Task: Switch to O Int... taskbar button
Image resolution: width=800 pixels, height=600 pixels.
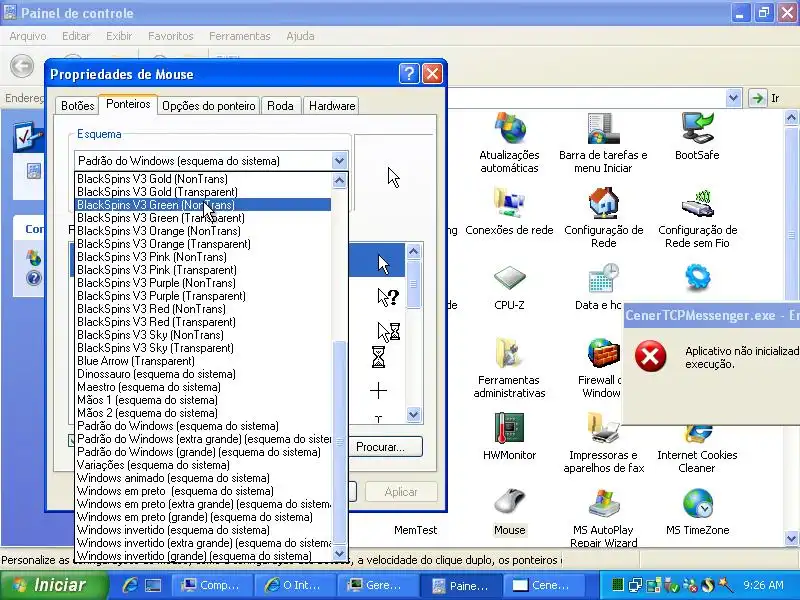Action: point(295,585)
